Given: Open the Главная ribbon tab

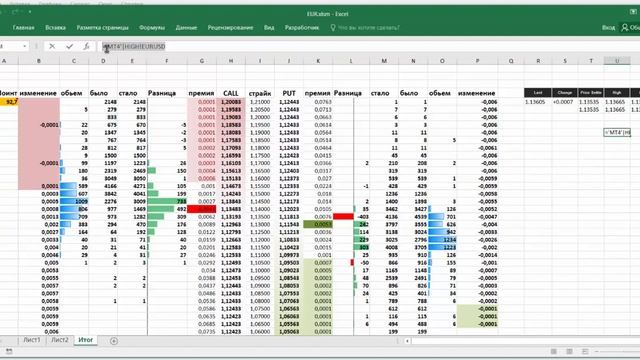Looking at the screenshot, I should pos(24,28).
